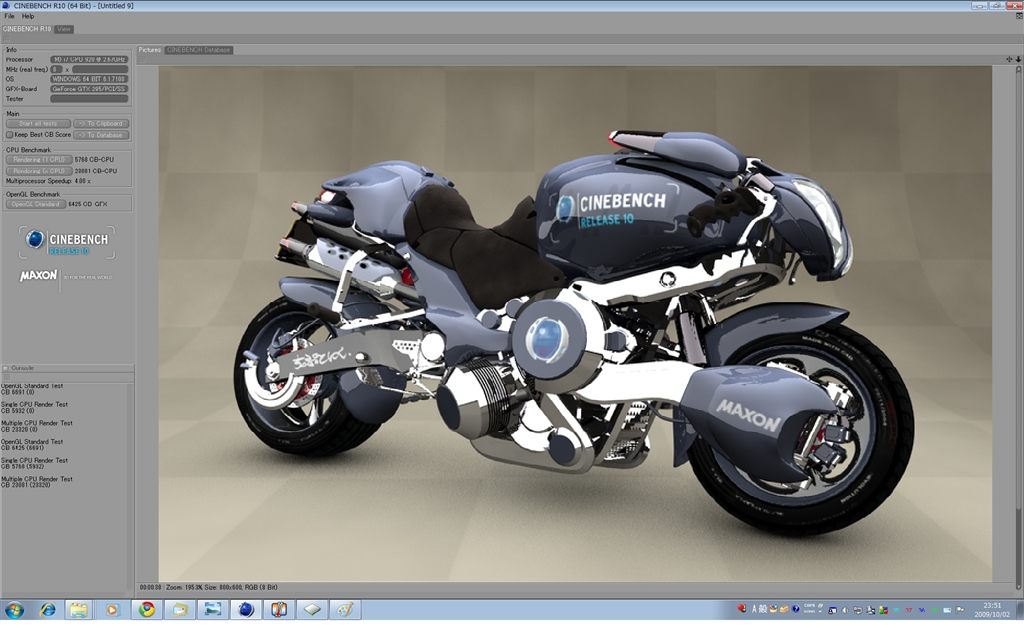Click the Processor name field
This screenshot has width=1024, height=640.
(89, 59)
